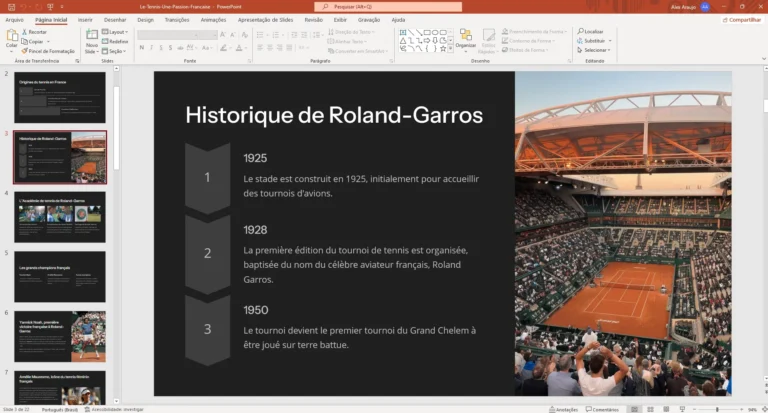The height and width of the screenshot is (413, 768).
Task: Switch to the Inserir tab
Action: click(x=85, y=20)
